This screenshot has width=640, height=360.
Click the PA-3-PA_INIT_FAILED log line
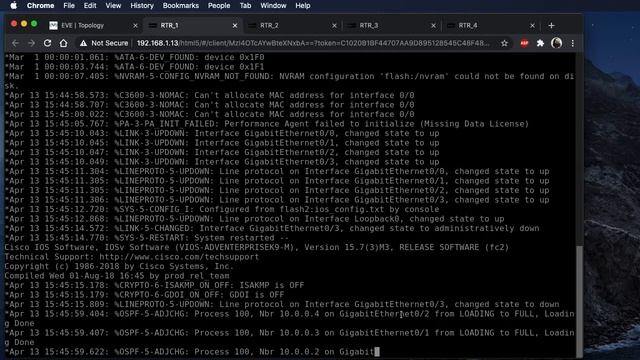267,124
